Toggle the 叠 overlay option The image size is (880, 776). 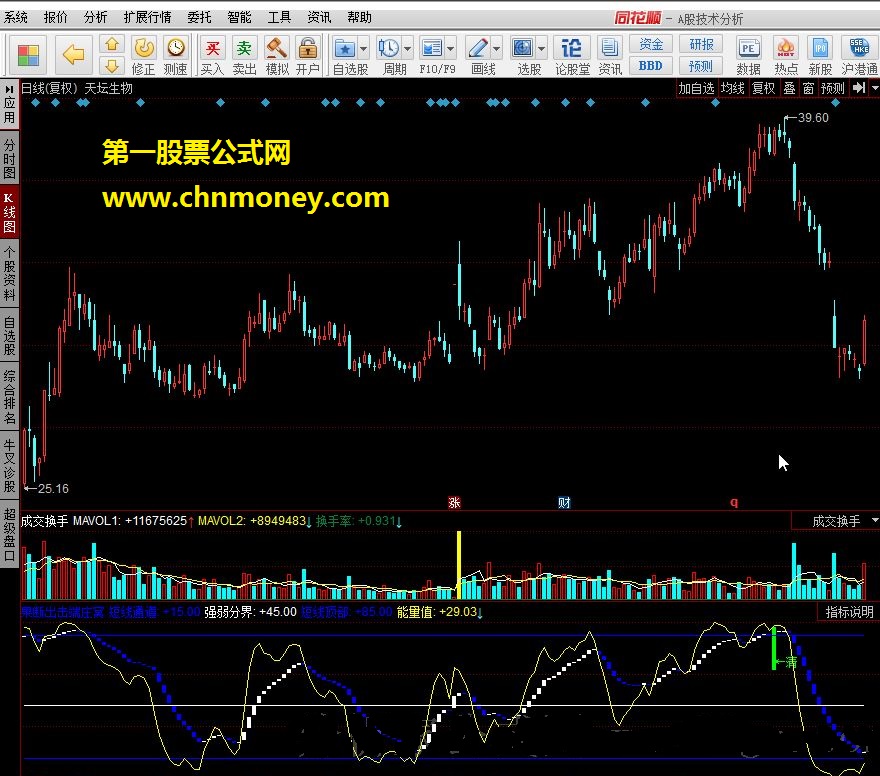pos(789,88)
